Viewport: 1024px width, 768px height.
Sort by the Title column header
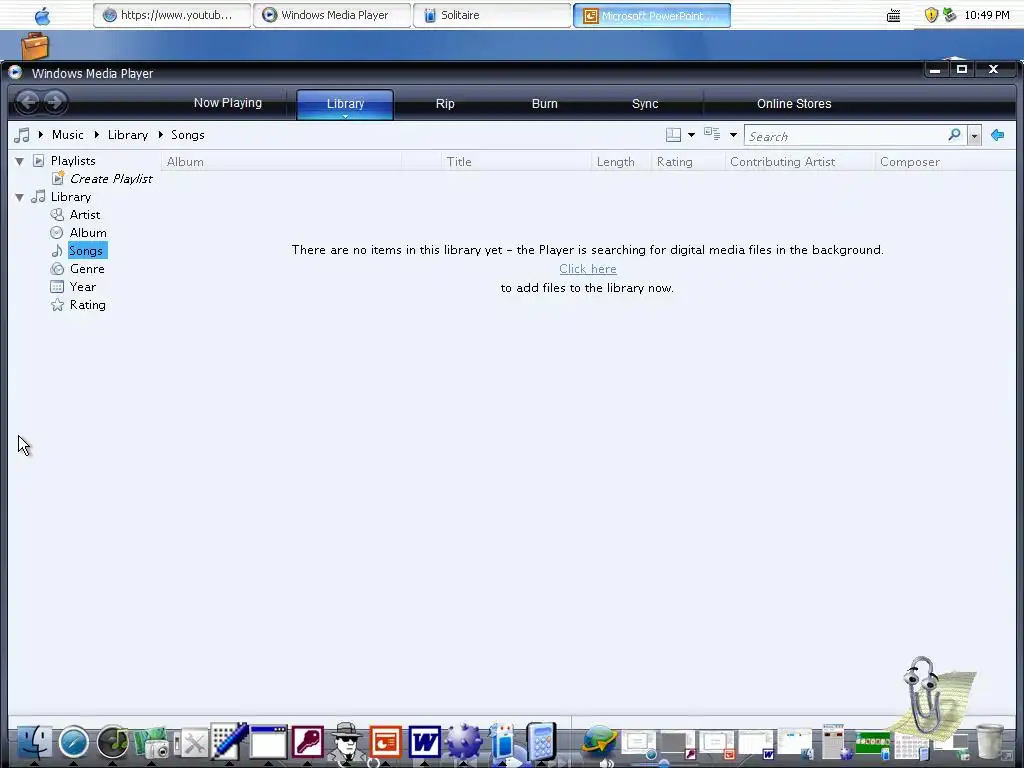[x=516, y=161]
